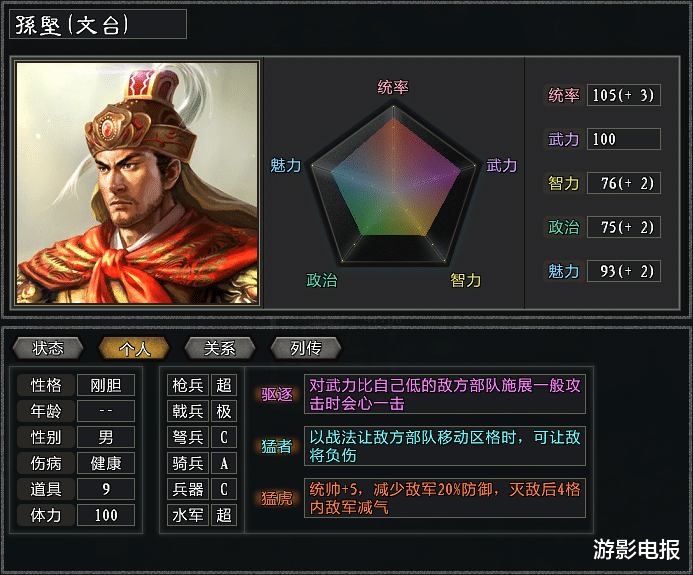Open the 关系 tab
This screenshot has height=575, width=693.
click(x=220, y=348)
